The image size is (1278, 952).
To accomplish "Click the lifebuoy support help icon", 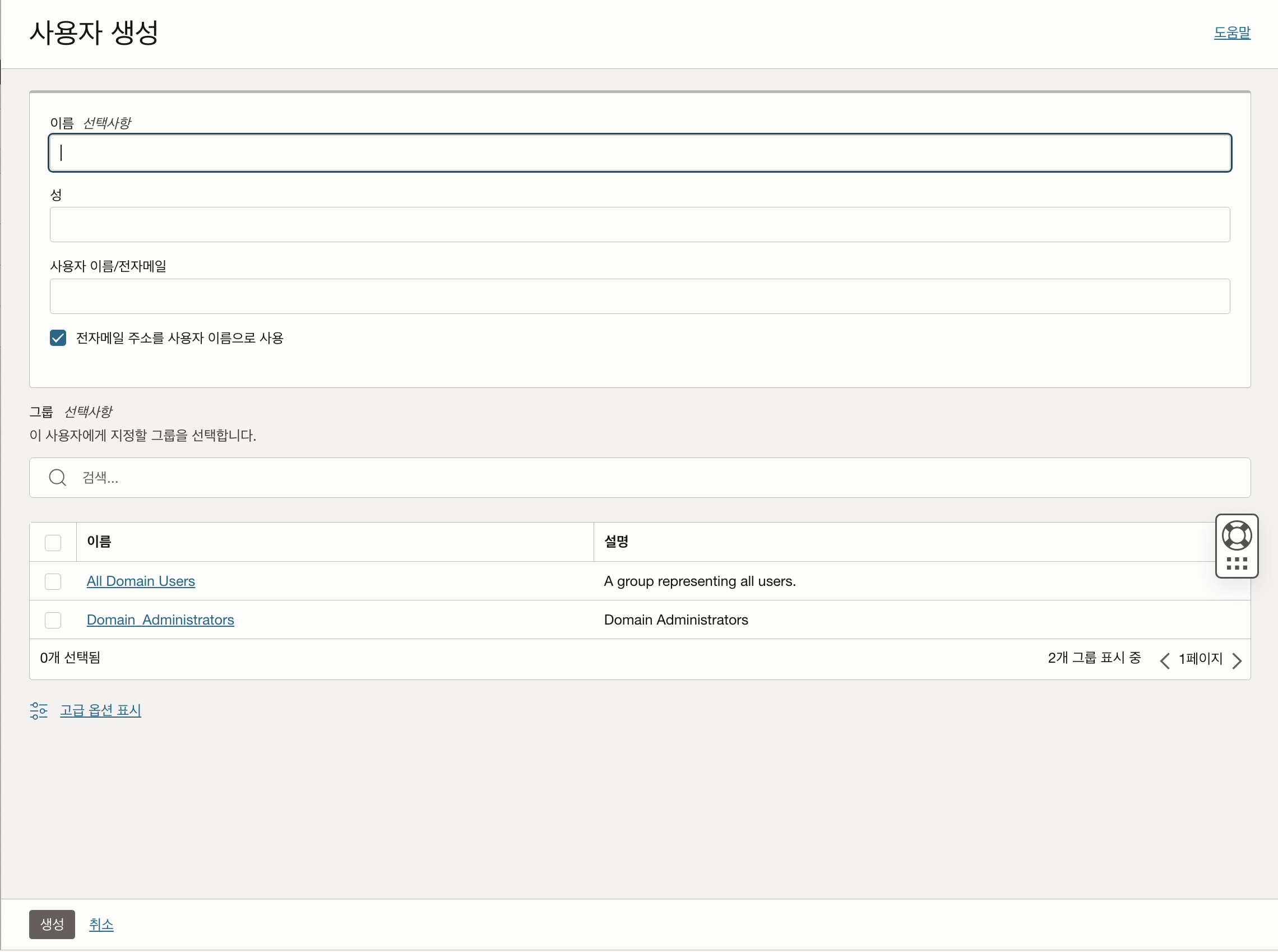I will (1236, 535).
